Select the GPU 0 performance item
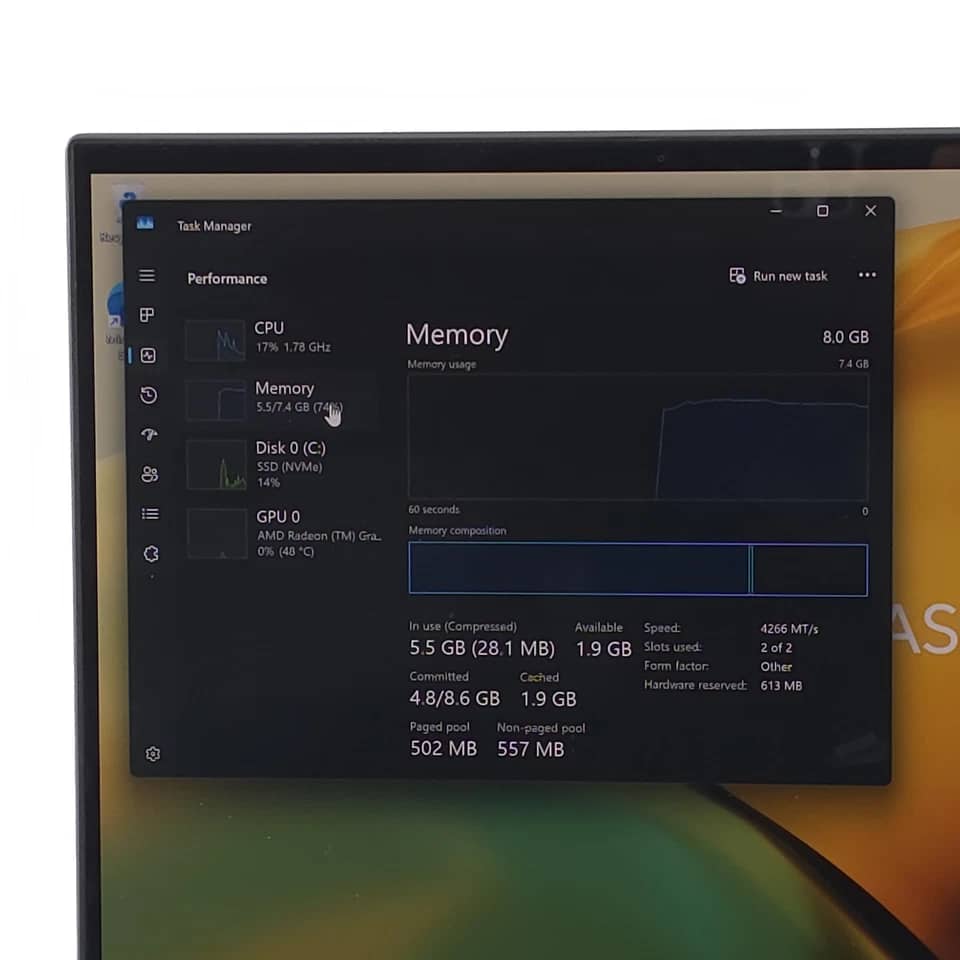This screenshot has height=960, width=960. [283, 533]
